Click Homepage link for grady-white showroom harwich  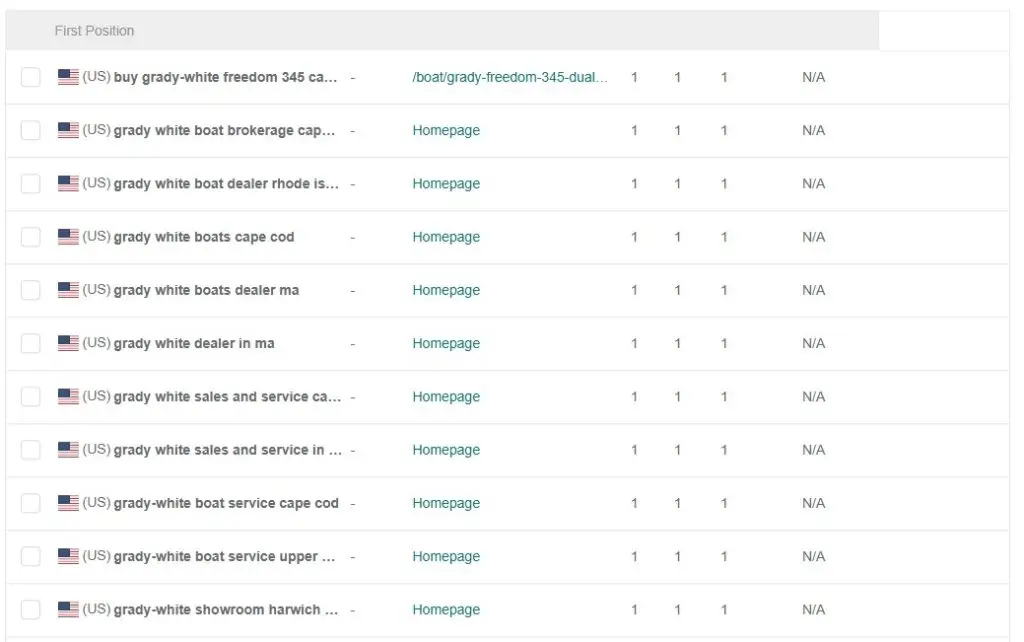(x=446, y=609)
